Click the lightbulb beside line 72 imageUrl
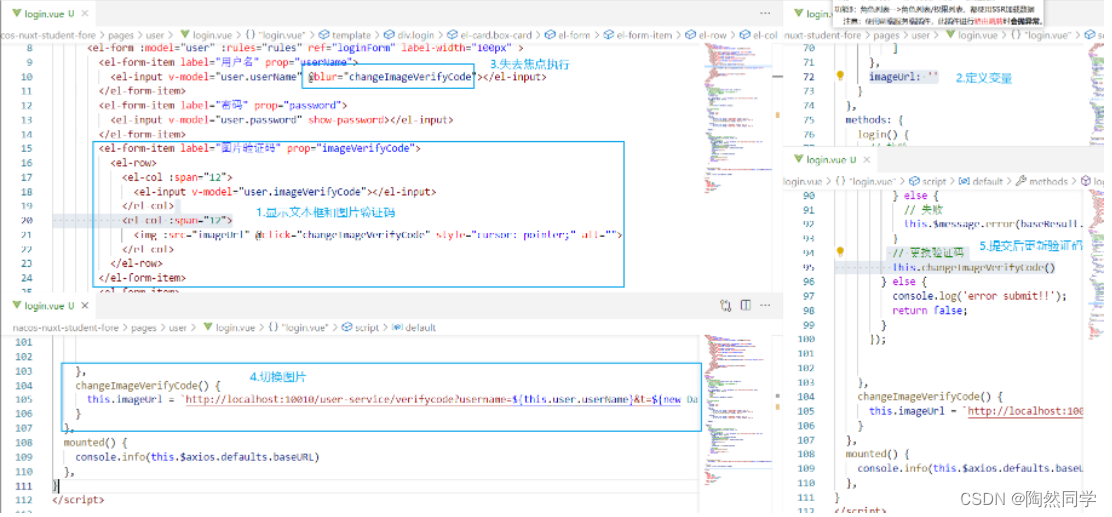The width and height of the screenshot is (1112, 517). pyautogui.click(x=840, y=76)
